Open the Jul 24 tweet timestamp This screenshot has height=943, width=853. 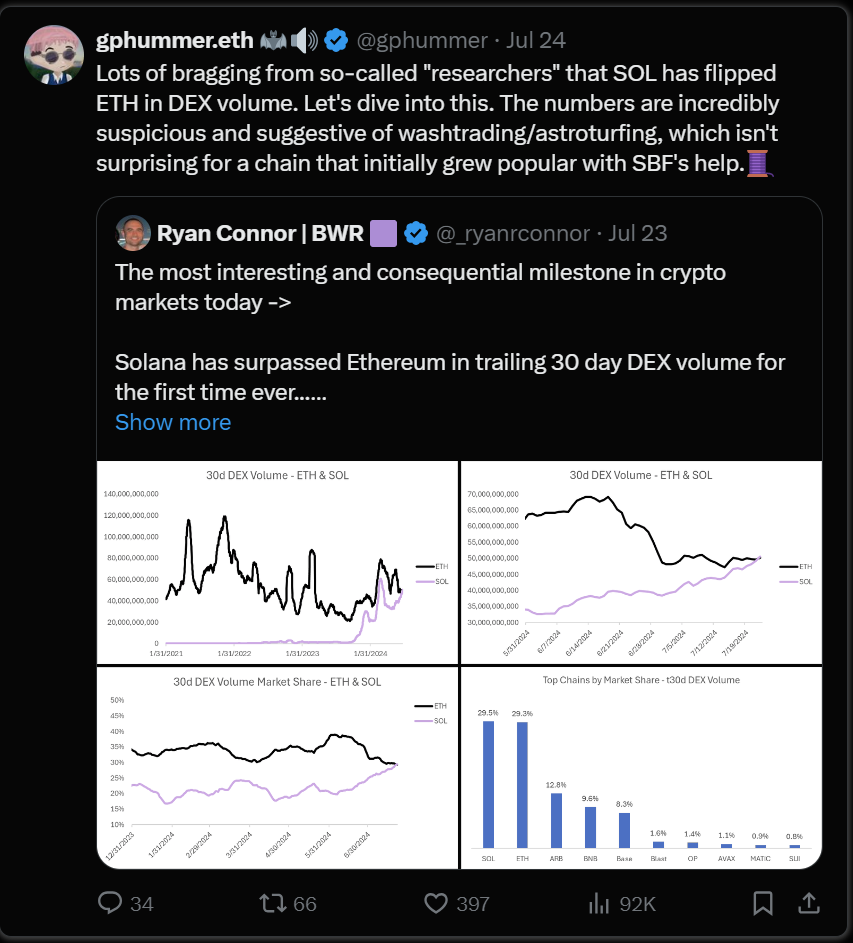pos(536,41)
